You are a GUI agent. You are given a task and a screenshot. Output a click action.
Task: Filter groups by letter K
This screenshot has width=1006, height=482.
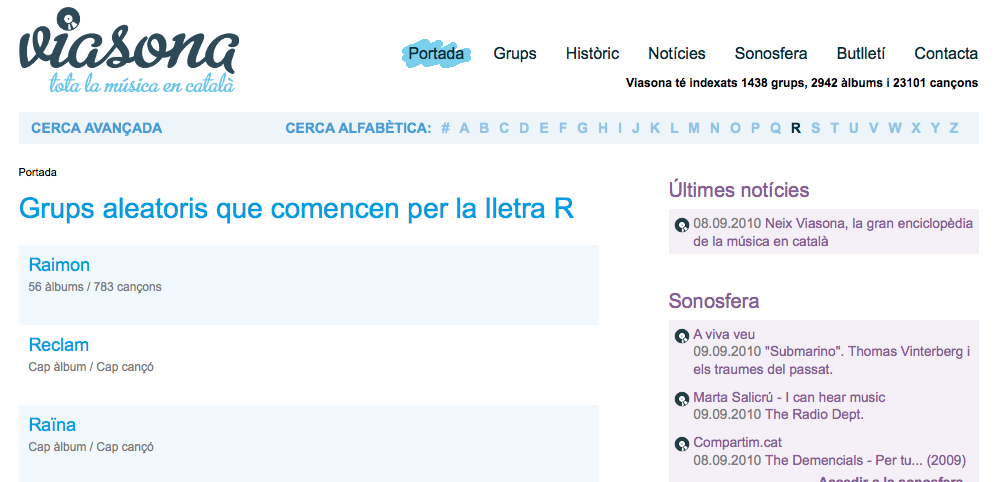pyautogui.click(x=655, y=128)
